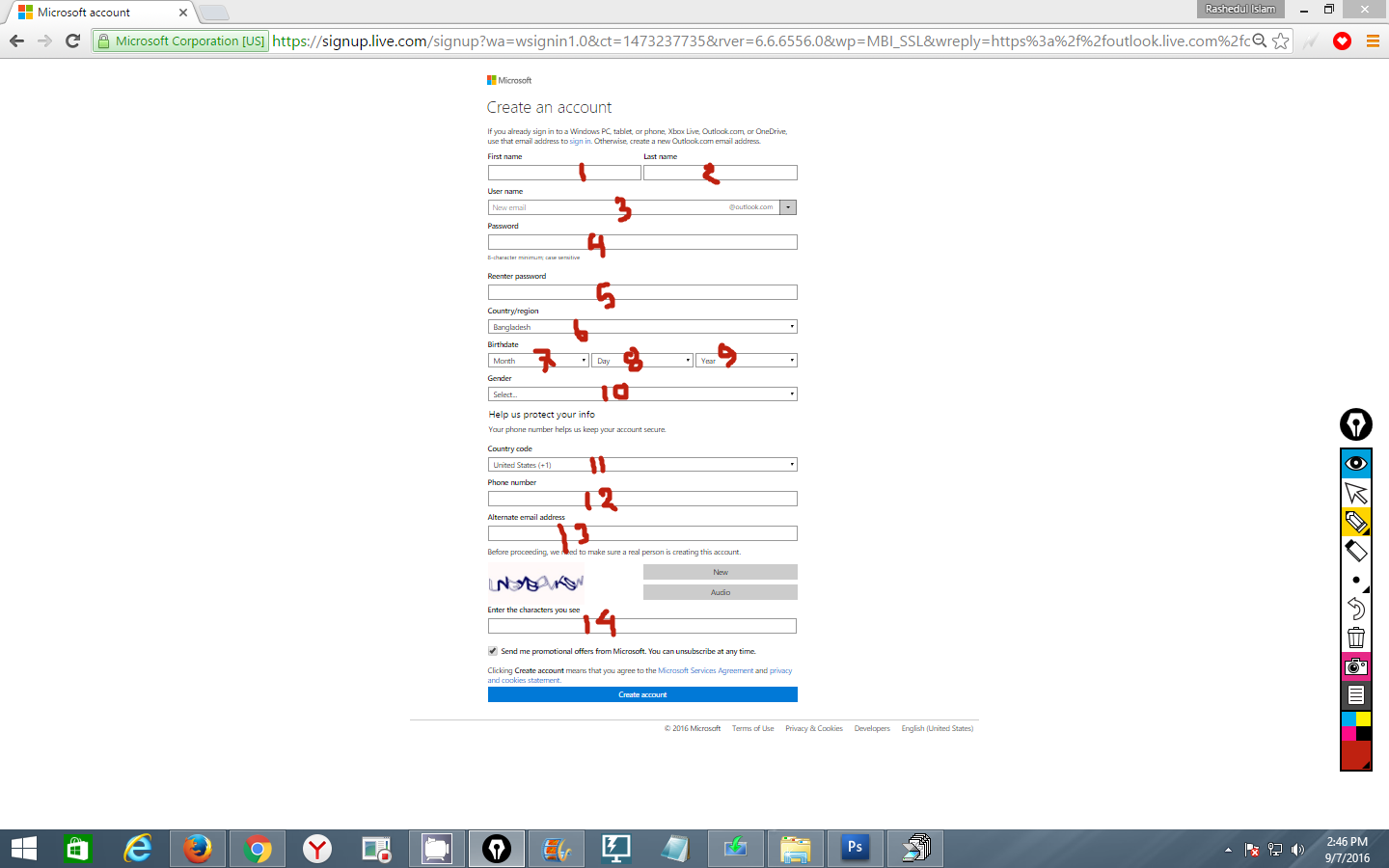Select the pencil drawing tool in Epic Pen
This screenshot has width=1389, height=868.
(x=1356, y=522)
